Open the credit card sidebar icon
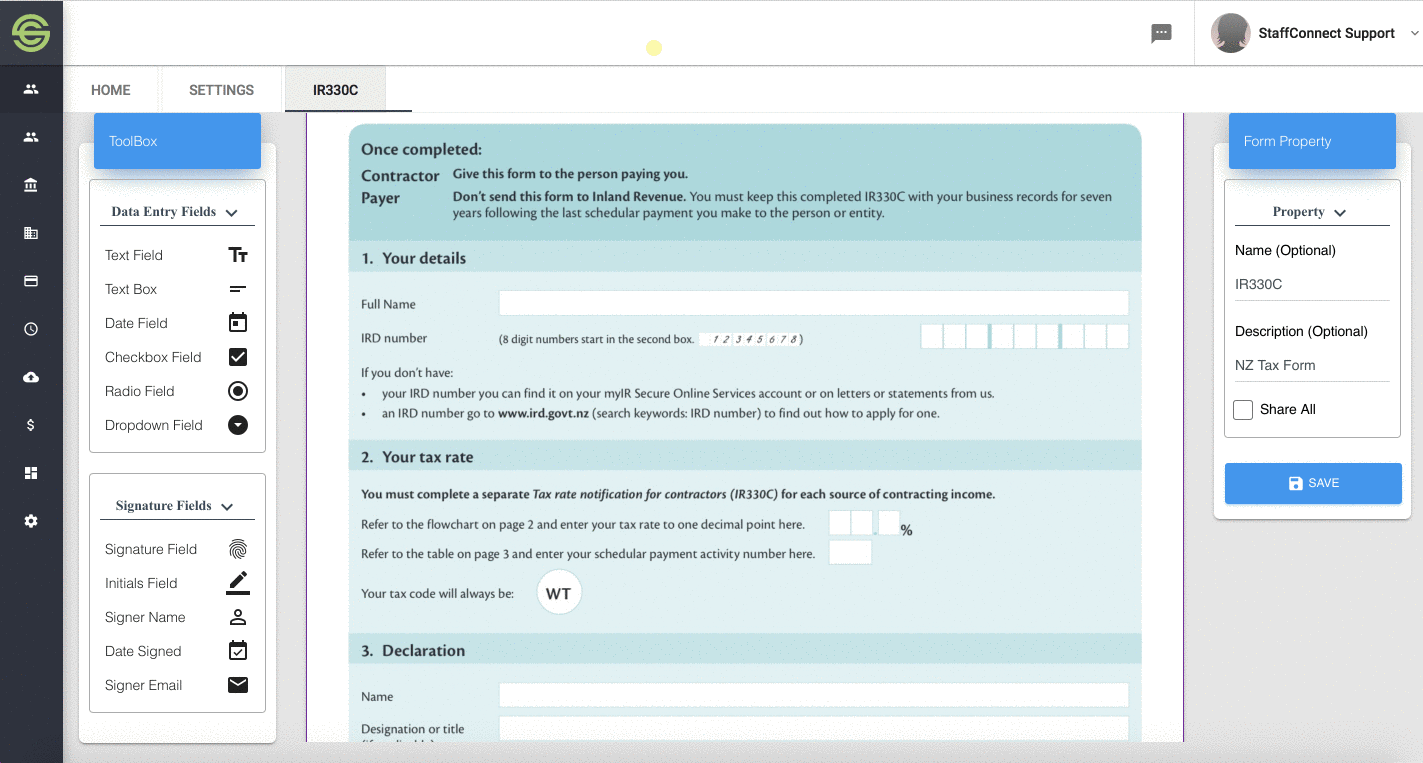This screenshot has width=1423, height=763. click(31, 281)
